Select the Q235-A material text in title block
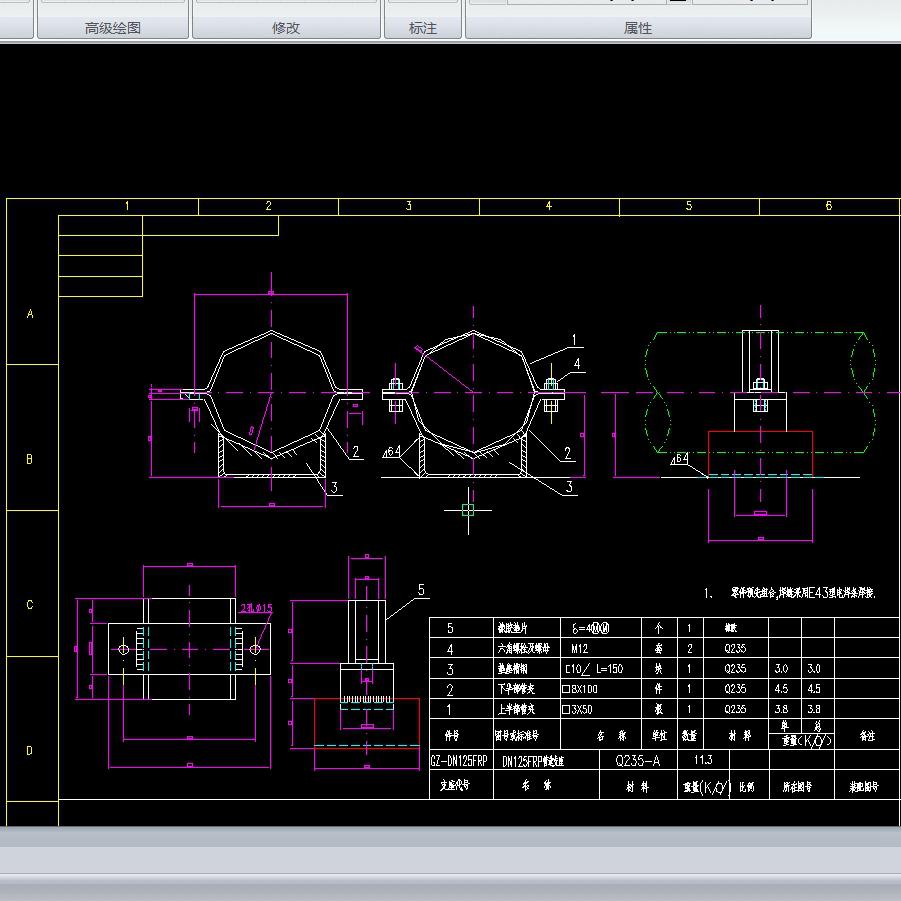 (x=637, y=761)
